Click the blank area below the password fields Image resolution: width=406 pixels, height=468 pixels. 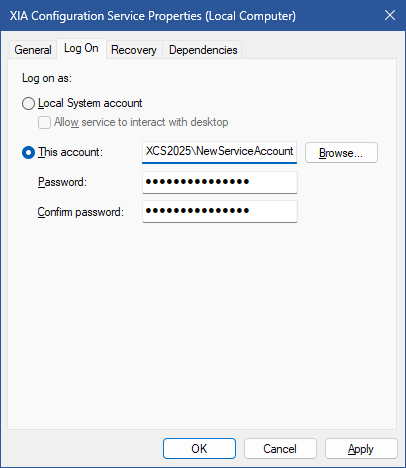click(202, 325)
